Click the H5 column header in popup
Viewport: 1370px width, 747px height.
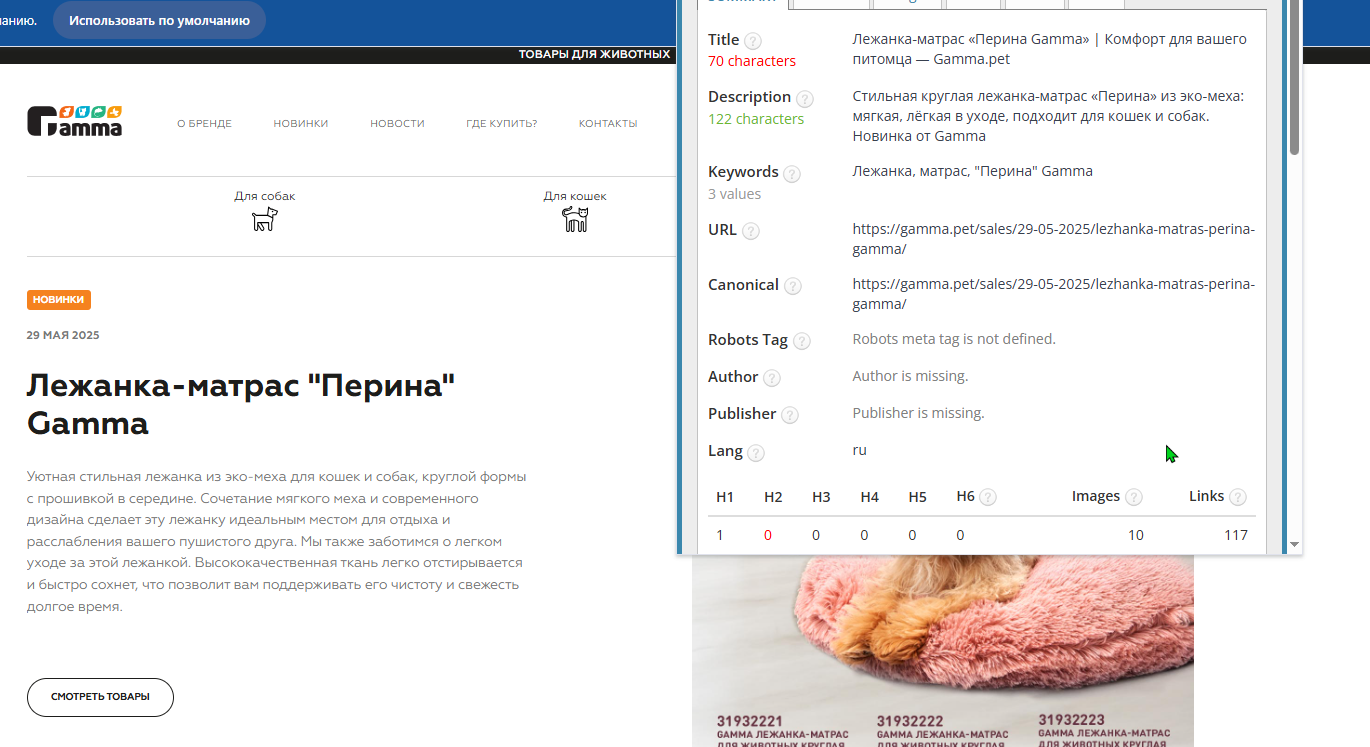[917, 497]
